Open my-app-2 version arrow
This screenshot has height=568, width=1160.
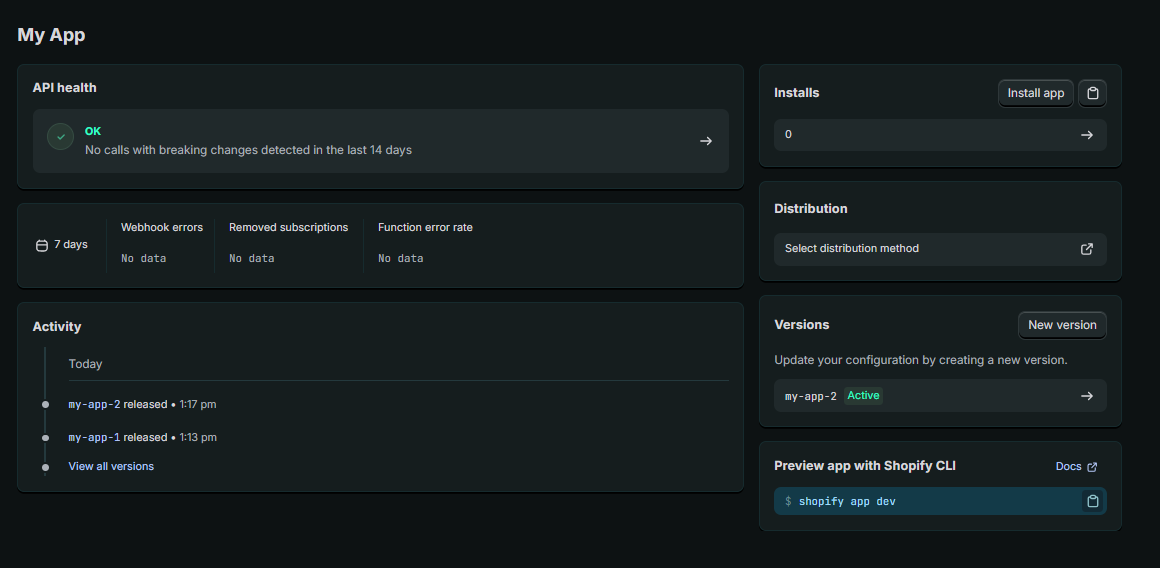pyautogui.click(x=1087, y=396)
